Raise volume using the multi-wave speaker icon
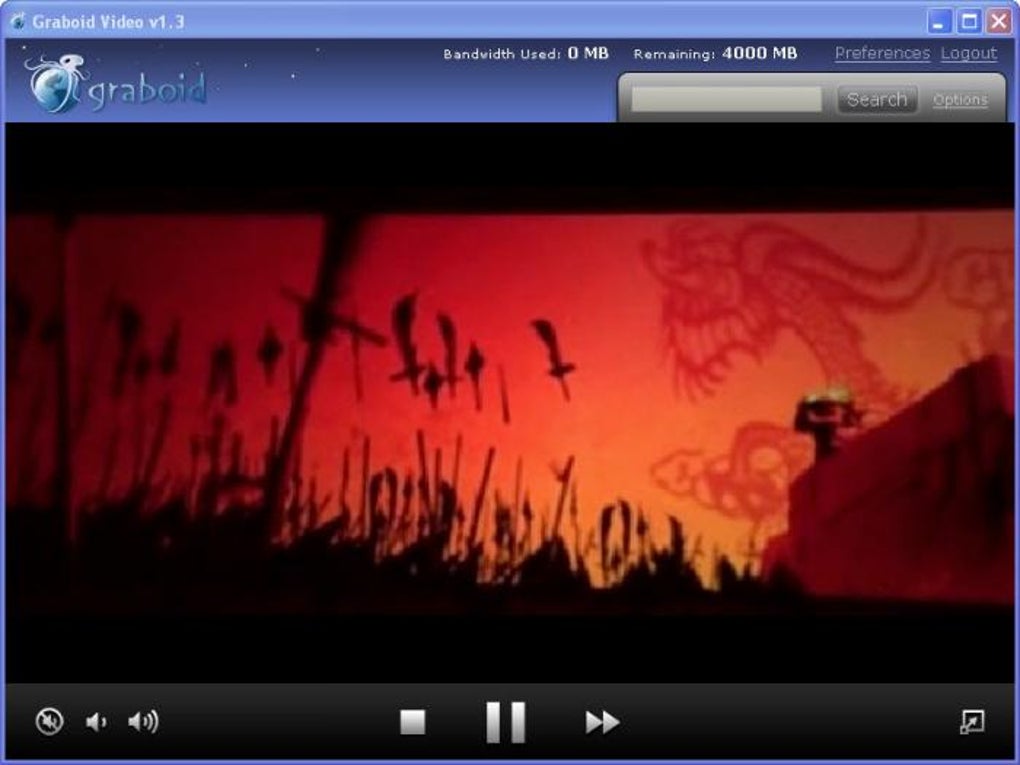This screenshot has width=1020, height=765. point(143,721)
